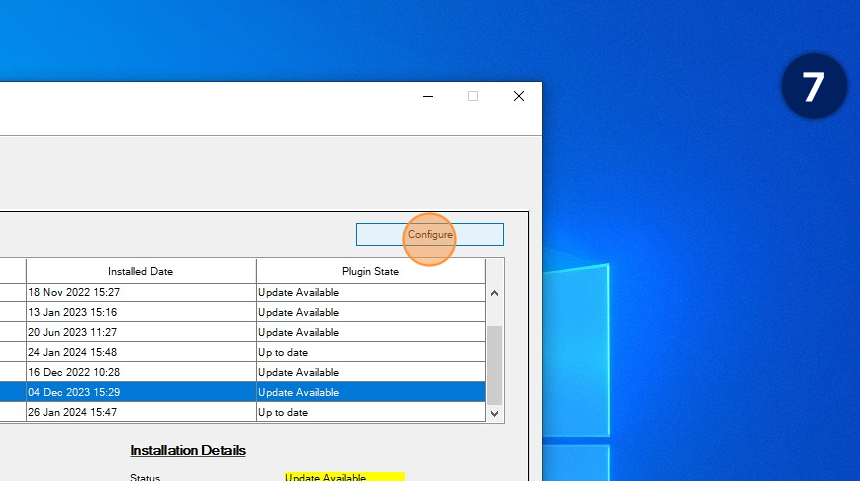Click the disabled maximize window icon

[x=473, y=96]
